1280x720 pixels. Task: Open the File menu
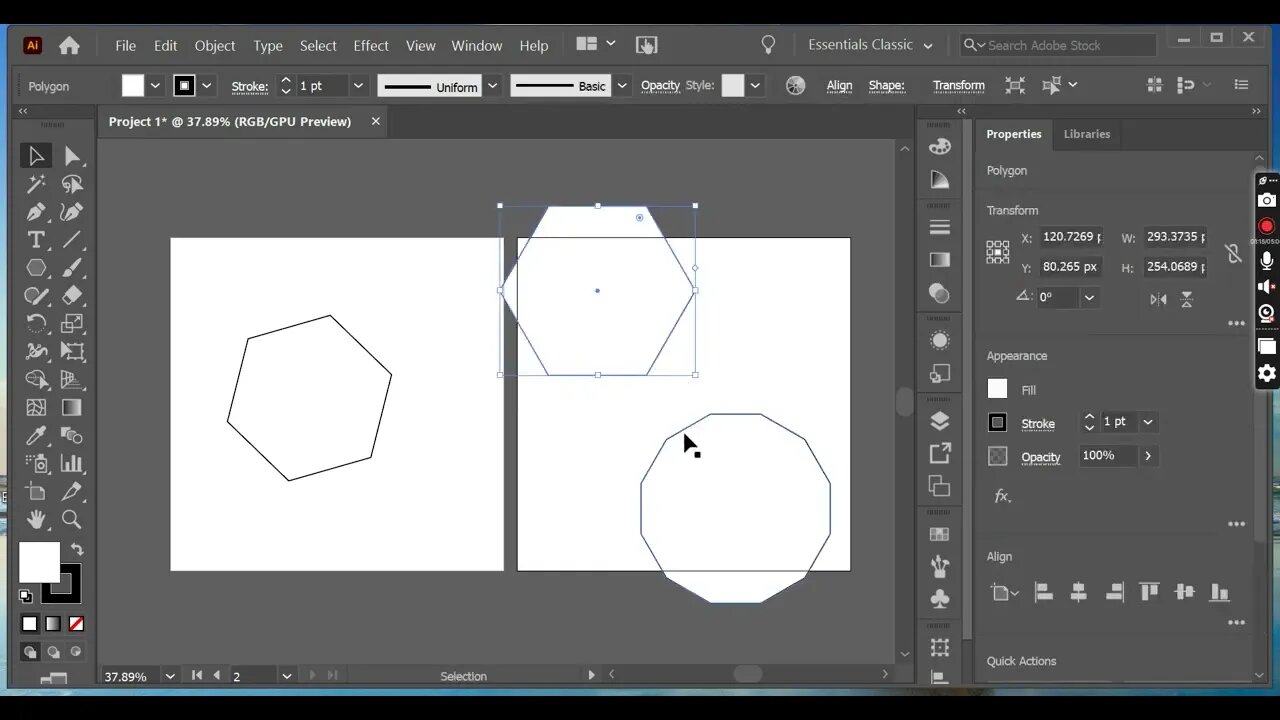click(125, 45)
